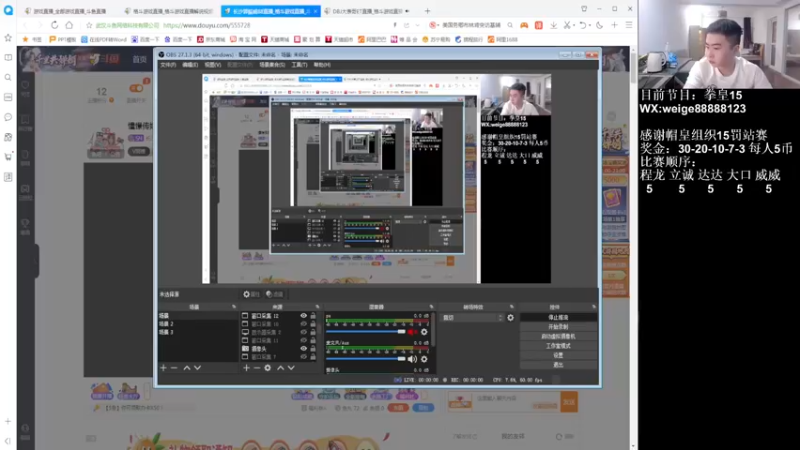Toggle visibility of source 窗口采集 10

(x=304, y=324)
